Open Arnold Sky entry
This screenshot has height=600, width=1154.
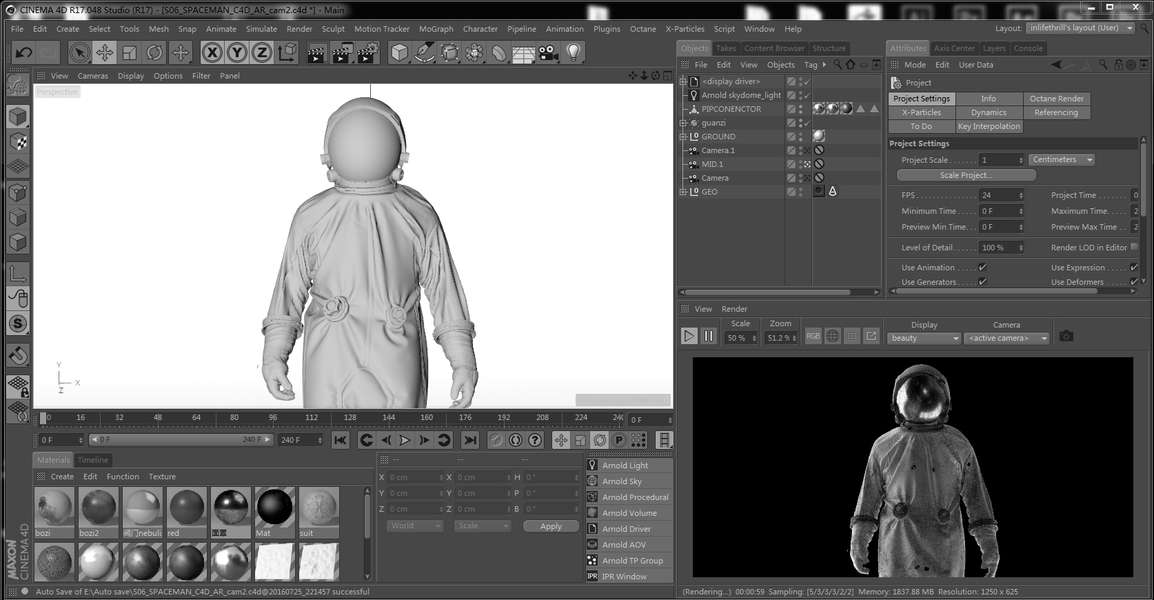pyautogui.click(x=629, y=481)
